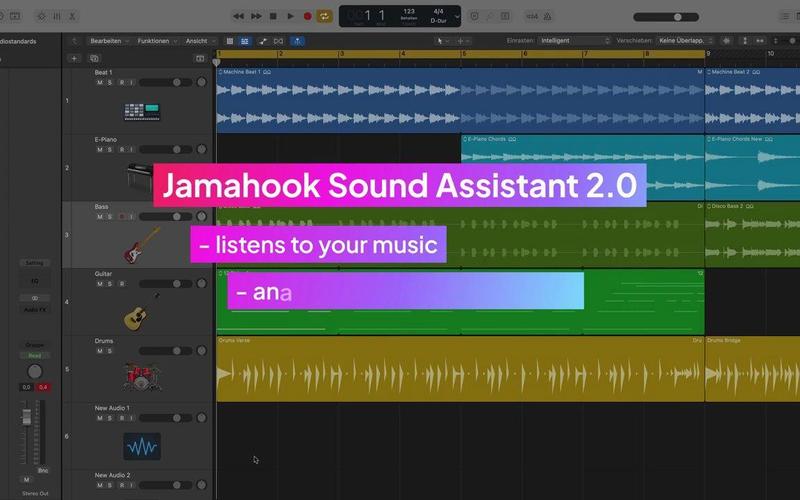Enable input monitoring on New Audio 1

tap(131, 418)
